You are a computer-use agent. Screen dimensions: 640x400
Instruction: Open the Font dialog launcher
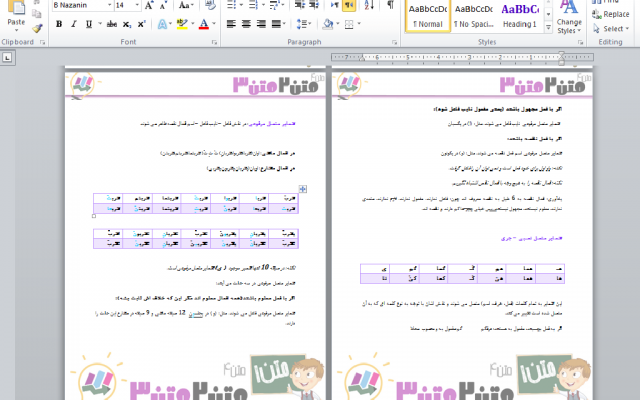[x=214, y=42]
